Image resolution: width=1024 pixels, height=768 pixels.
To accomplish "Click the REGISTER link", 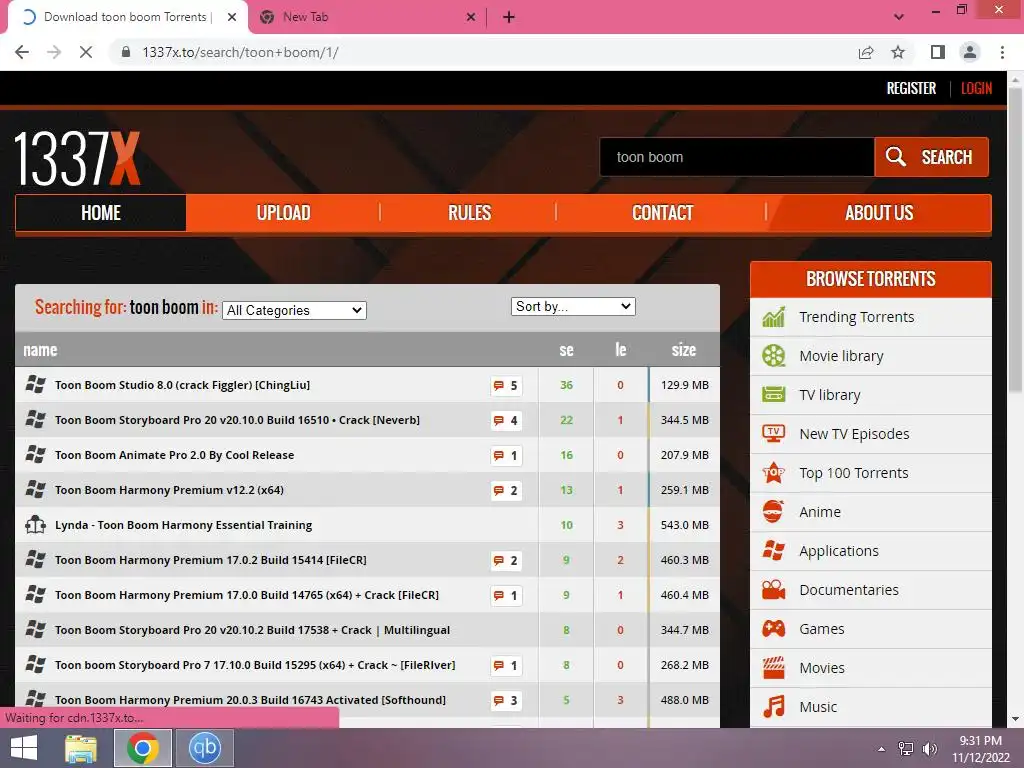I will [x=911, y=88].
